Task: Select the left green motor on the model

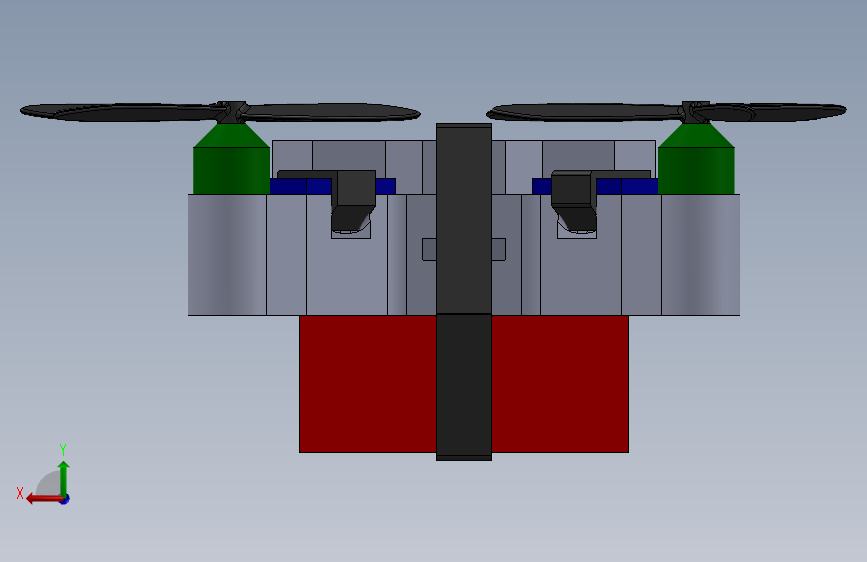Action: (231, 159)
